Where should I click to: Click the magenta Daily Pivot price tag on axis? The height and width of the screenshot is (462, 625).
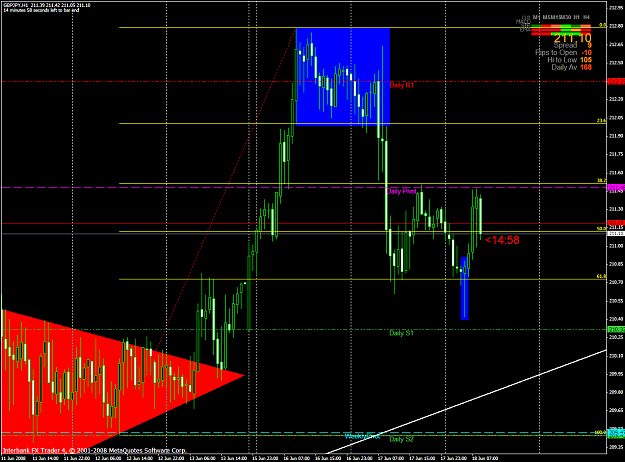click(x=616, y=187)
